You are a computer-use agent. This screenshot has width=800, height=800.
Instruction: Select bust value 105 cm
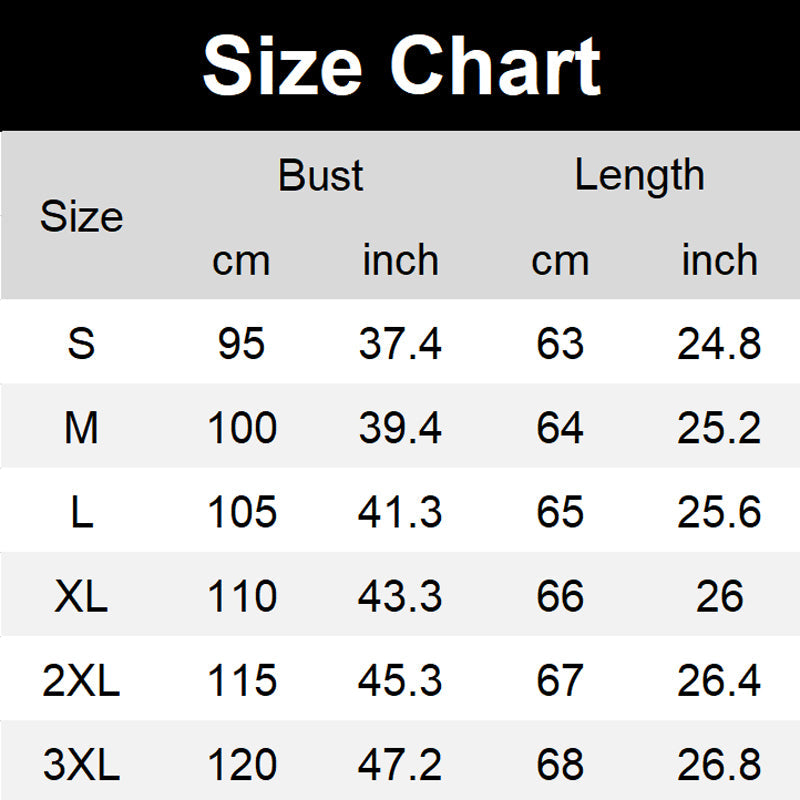click(242, 512)
